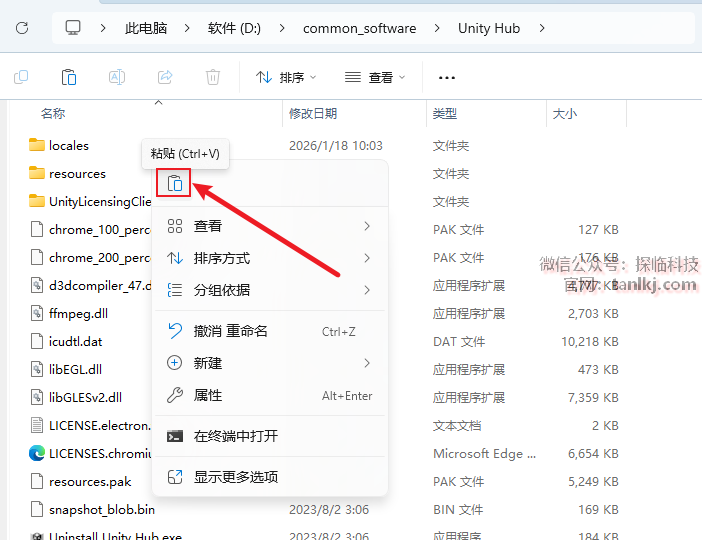Click the 10,218 KB size value
The height and width of the screenshot is (540, 702).
[590, 341]
